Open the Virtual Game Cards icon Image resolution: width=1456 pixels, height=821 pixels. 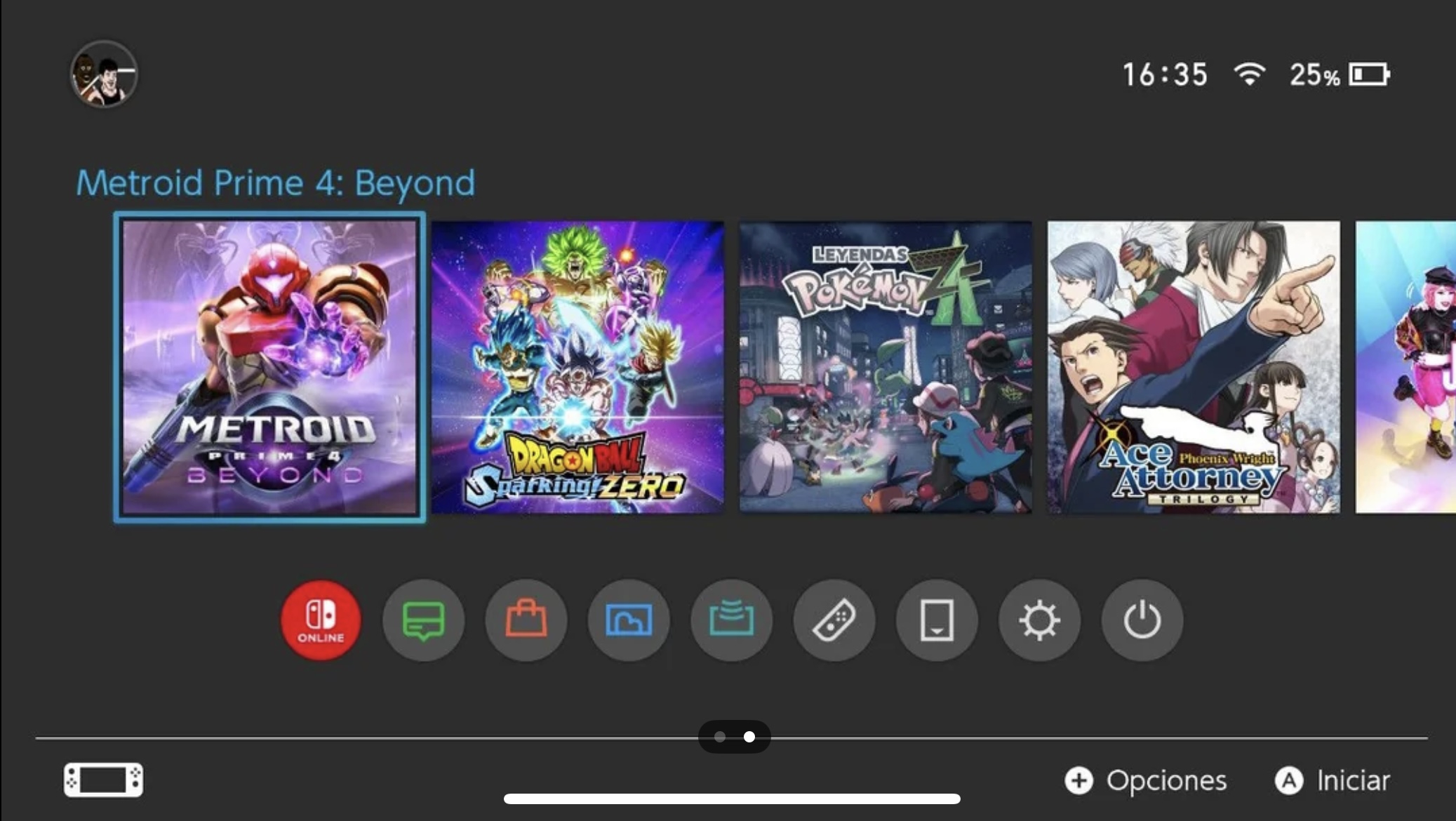936,620
